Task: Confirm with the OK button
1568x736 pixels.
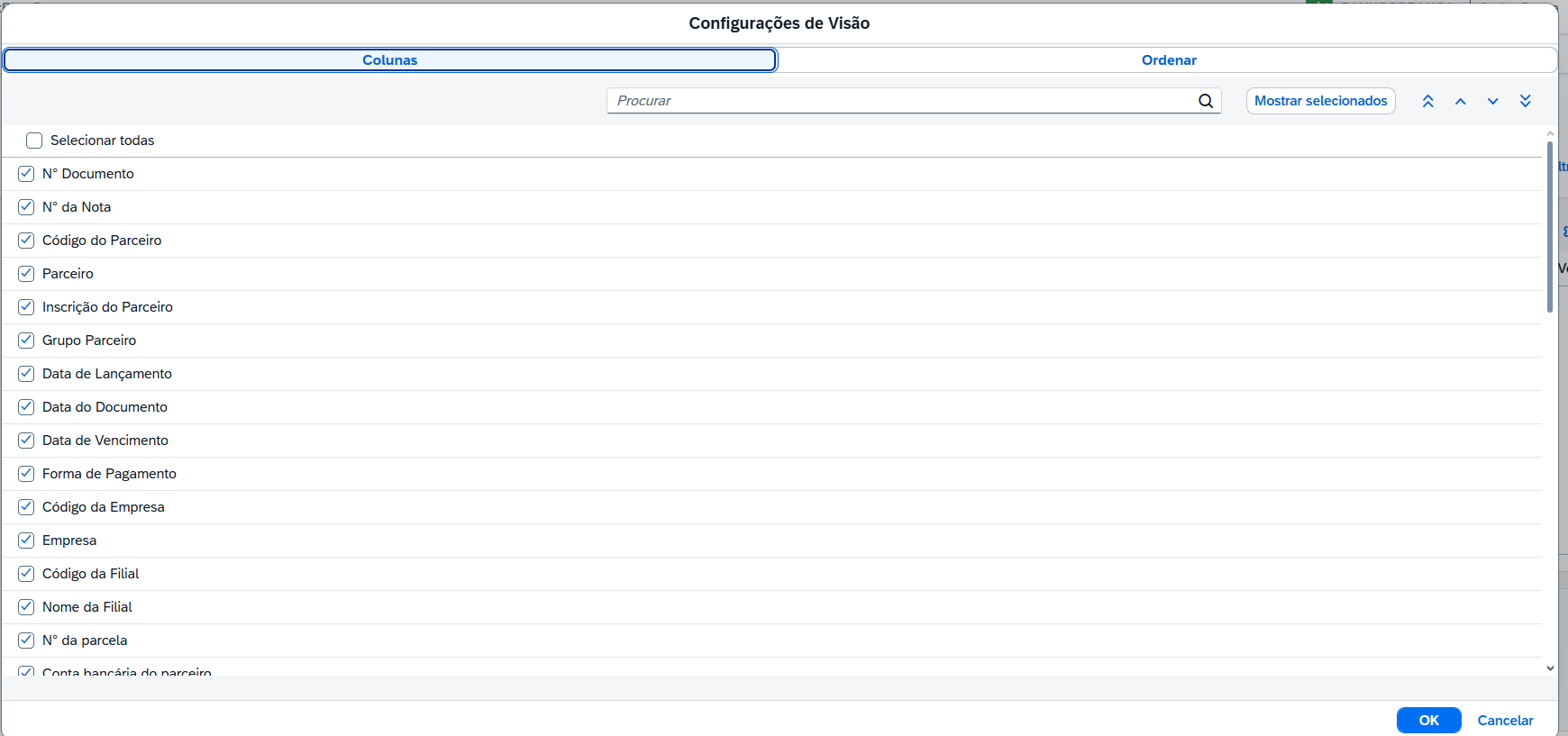Action: [x=1429, y=721]
